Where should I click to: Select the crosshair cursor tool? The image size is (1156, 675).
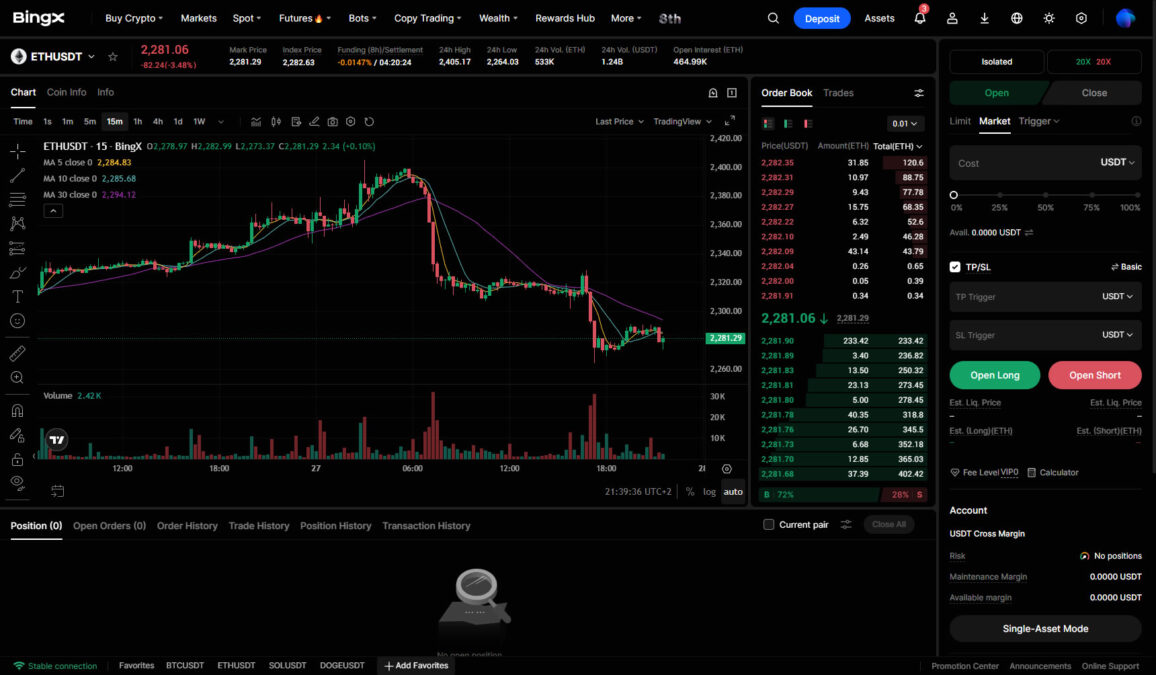18,151
